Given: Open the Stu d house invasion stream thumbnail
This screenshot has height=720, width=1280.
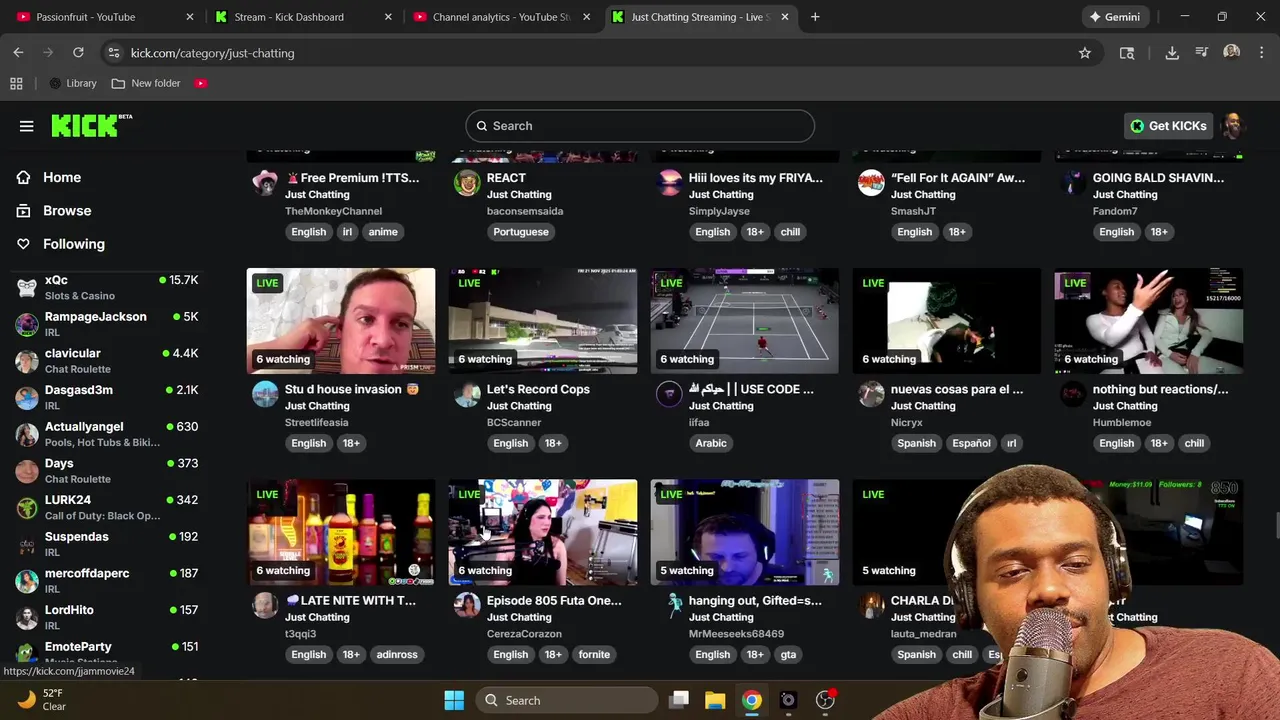Looking at the screenshot, I should pyautogui.click(x=341, y=321).
